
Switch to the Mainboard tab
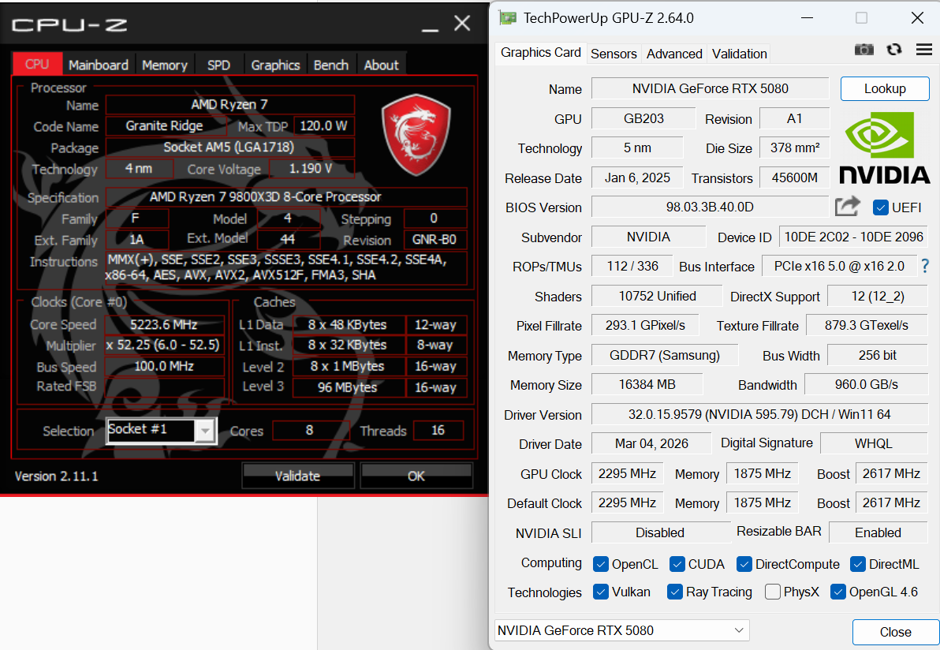click(98, 65)
